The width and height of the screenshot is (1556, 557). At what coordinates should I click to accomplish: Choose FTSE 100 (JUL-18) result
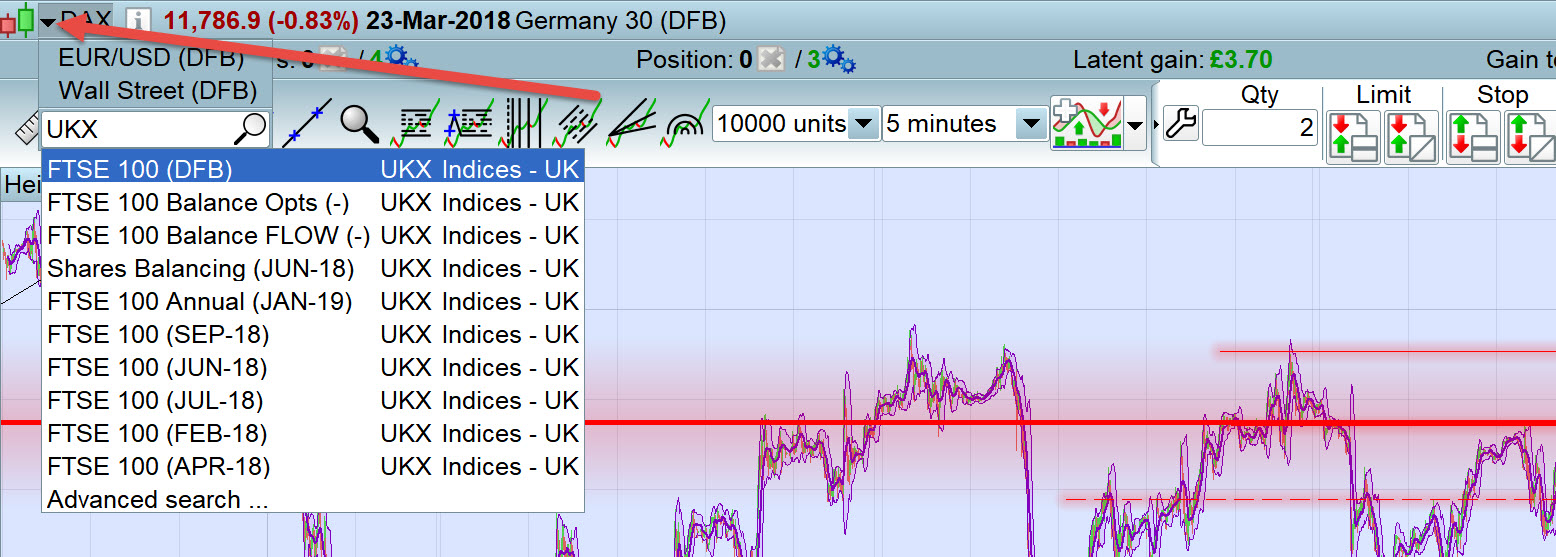point(313,401)
